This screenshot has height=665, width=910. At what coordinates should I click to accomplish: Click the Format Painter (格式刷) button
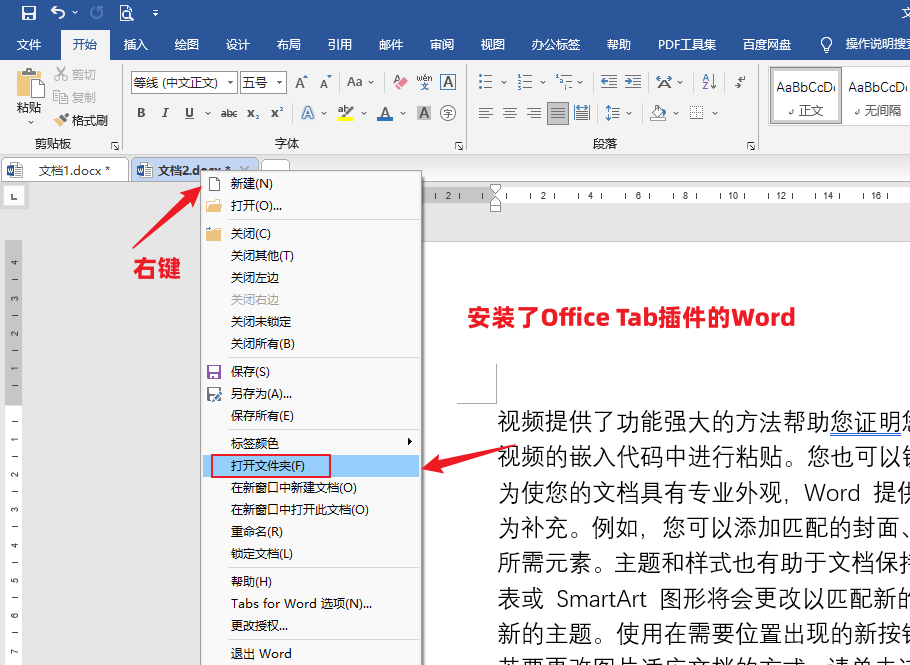point(81,120)
